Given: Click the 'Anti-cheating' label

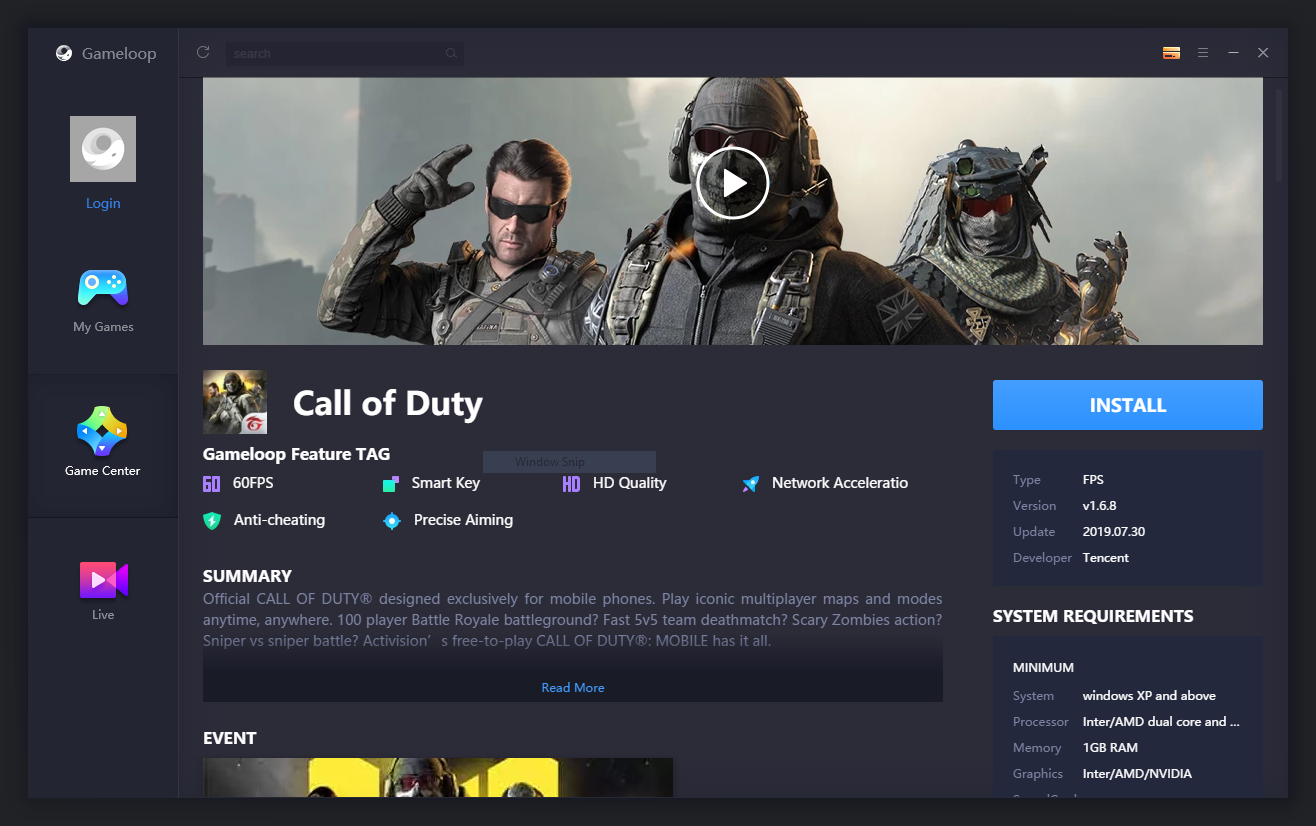Looking at the screenshot, I should [279, 520].
